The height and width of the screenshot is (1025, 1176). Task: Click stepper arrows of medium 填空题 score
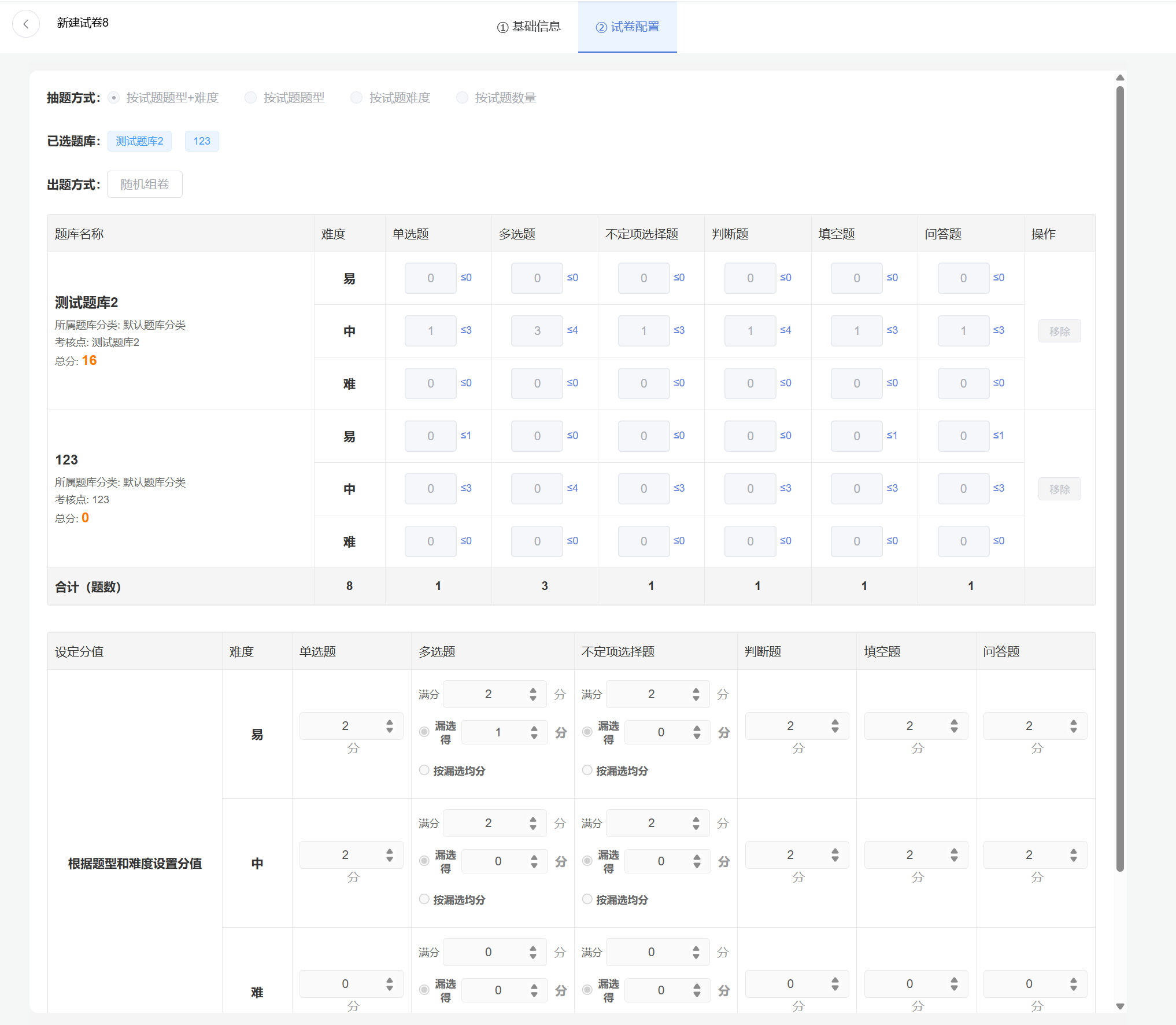click(x=954, y=855)
